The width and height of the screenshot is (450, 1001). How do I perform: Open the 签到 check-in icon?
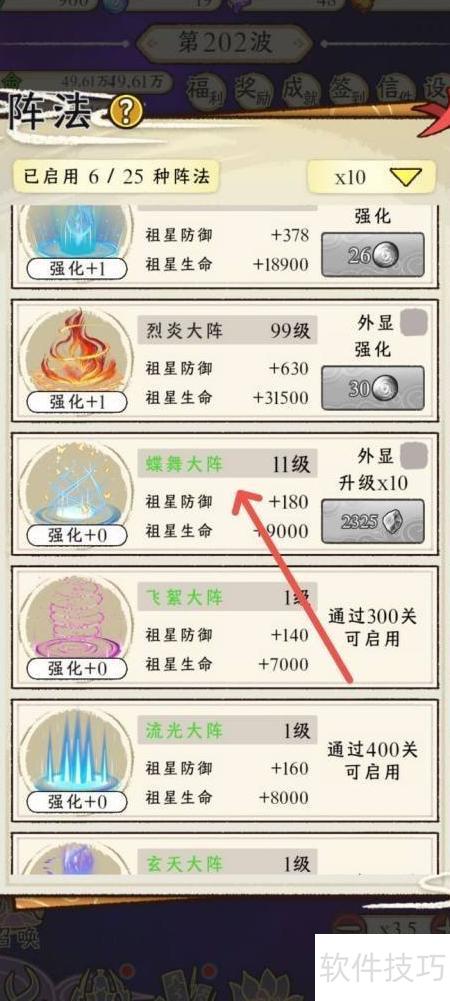pos(347,91)
